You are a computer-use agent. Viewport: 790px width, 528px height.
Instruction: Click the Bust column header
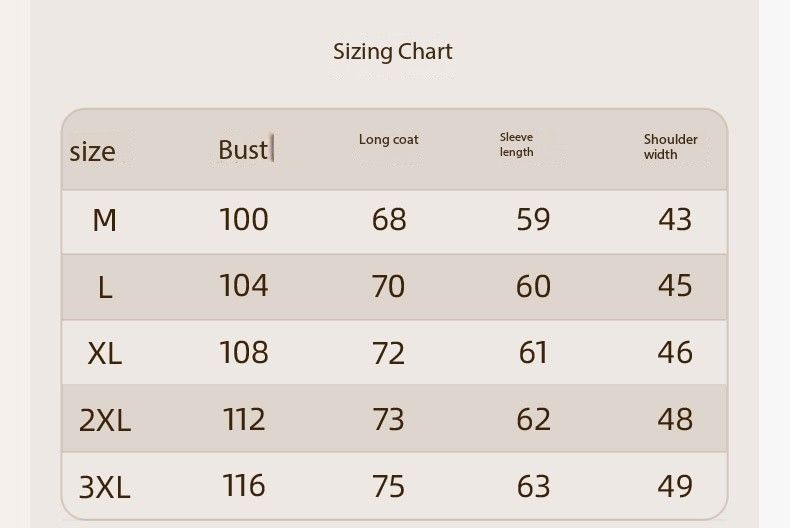tap(243, 150)
